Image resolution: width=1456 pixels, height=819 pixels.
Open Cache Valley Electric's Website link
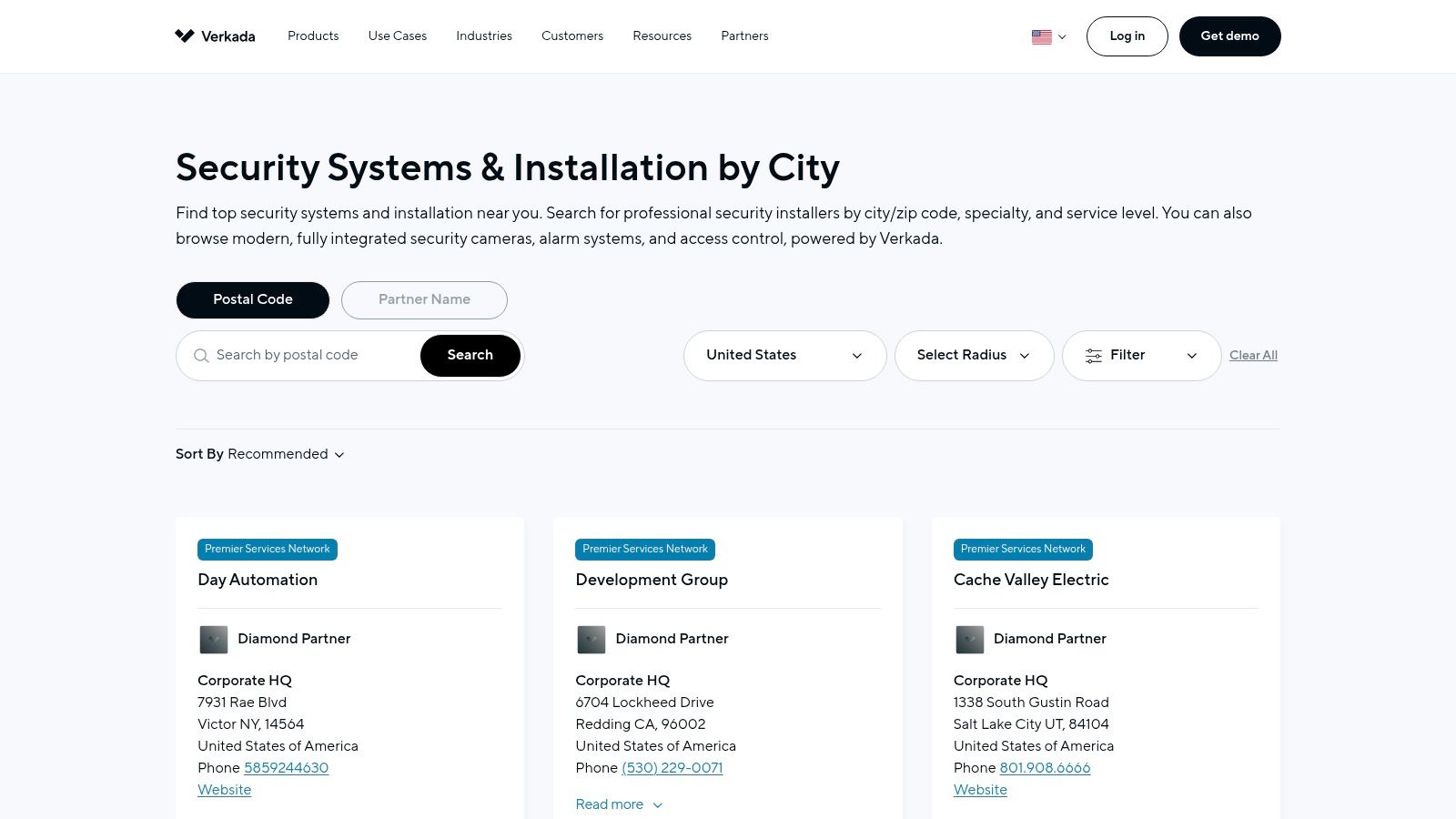[980, 790]
